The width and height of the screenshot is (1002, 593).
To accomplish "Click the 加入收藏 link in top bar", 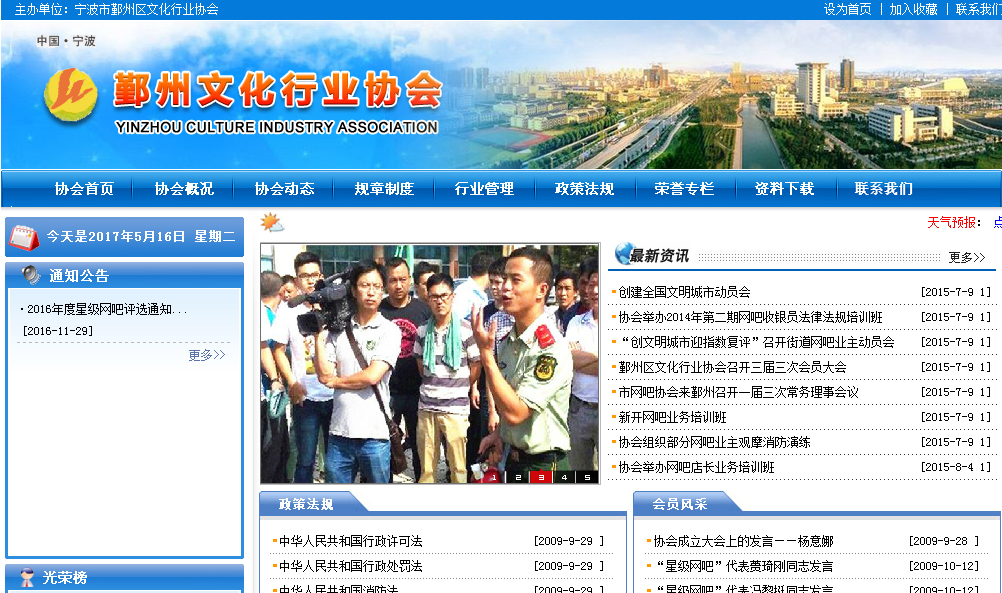I will [913, 9].
